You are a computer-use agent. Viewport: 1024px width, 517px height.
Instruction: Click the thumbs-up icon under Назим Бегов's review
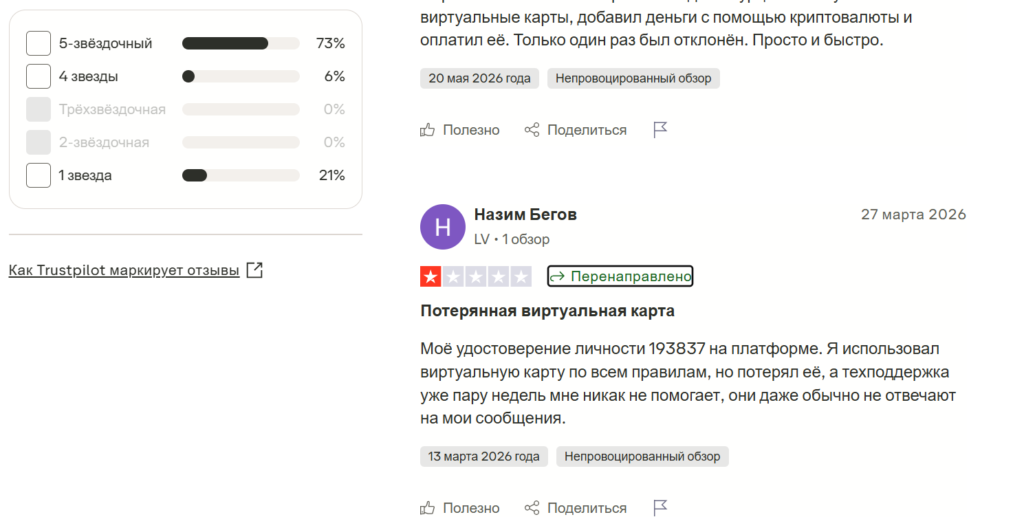click(428, 507)
